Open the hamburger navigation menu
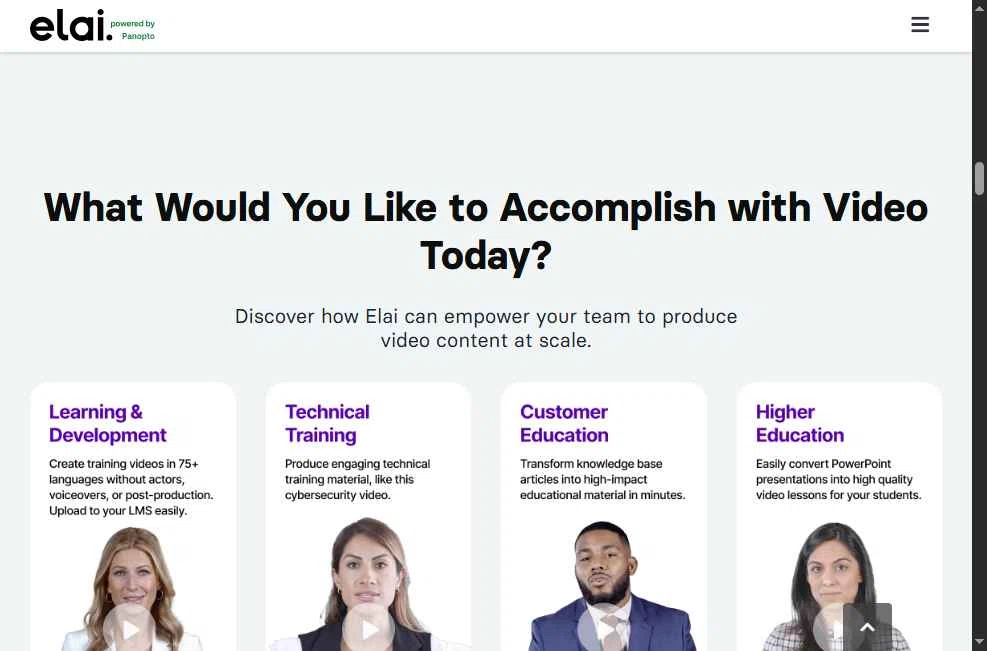This screenshot has height=651, width=987. click(920, 25)
